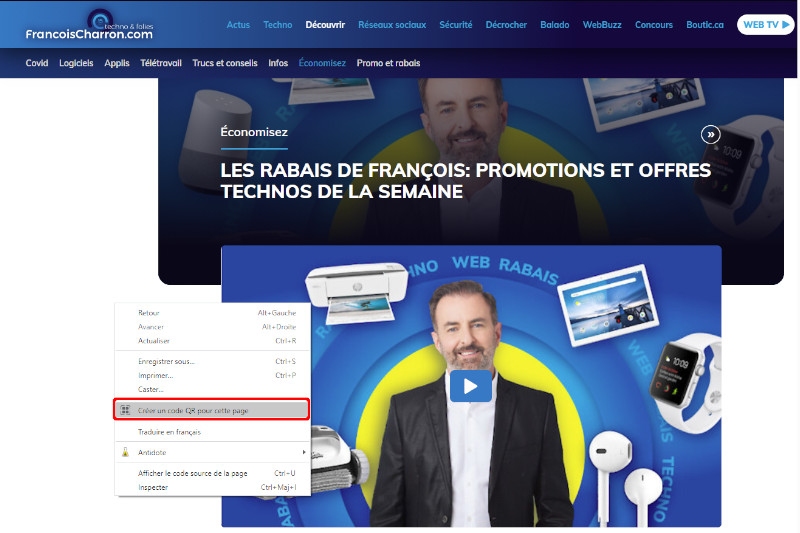Select Caster… in context menu

(x=212, y=389)
